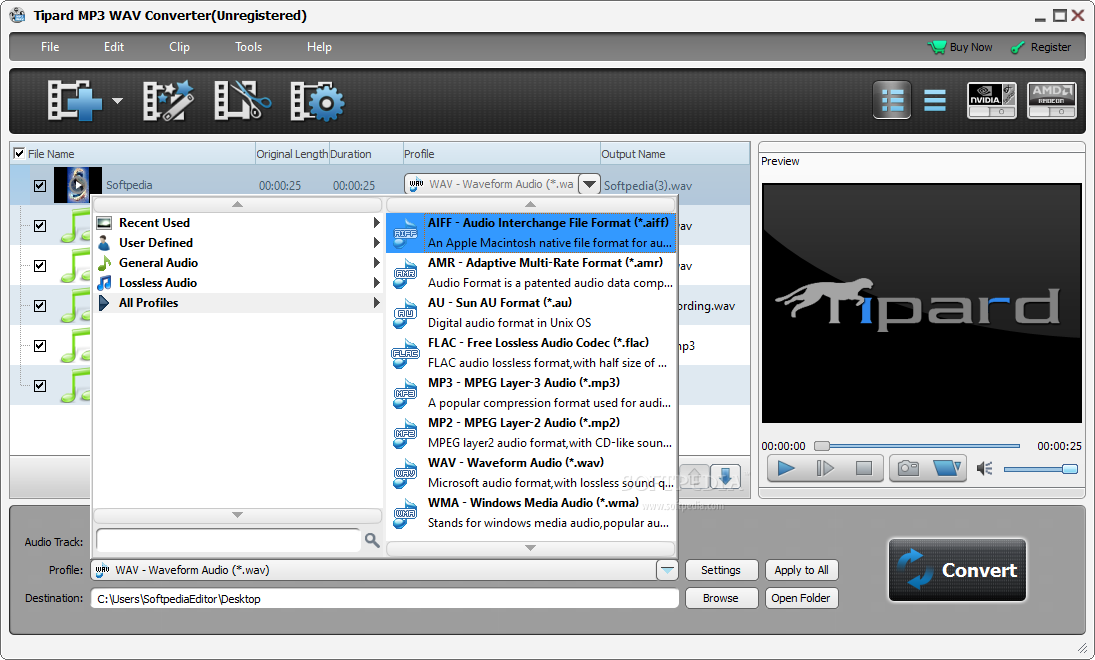Open the Preferences film-gear icon

(x=318, y=101)
